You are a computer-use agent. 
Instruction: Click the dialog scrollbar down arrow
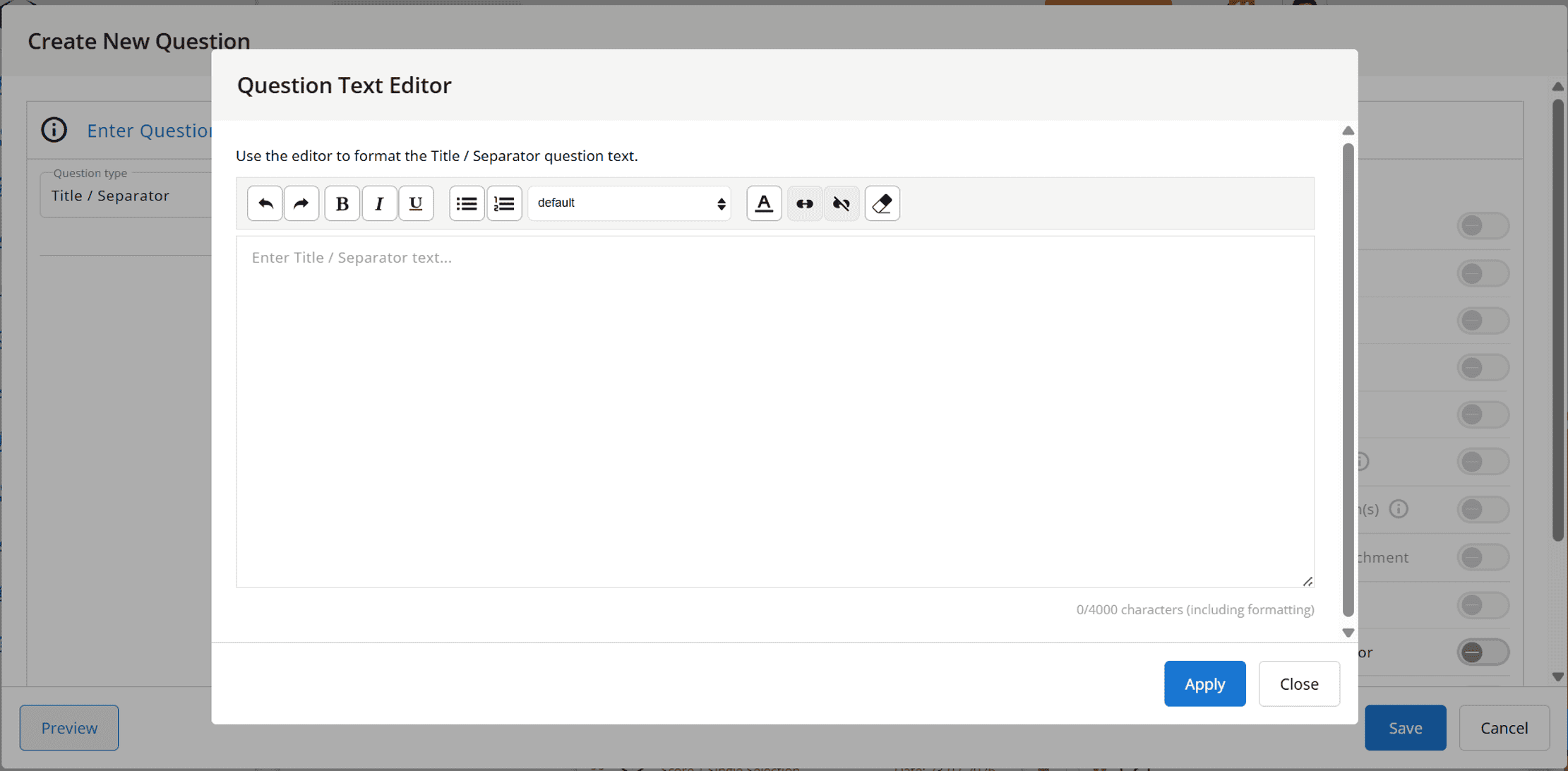click(x=1348, y=633)
